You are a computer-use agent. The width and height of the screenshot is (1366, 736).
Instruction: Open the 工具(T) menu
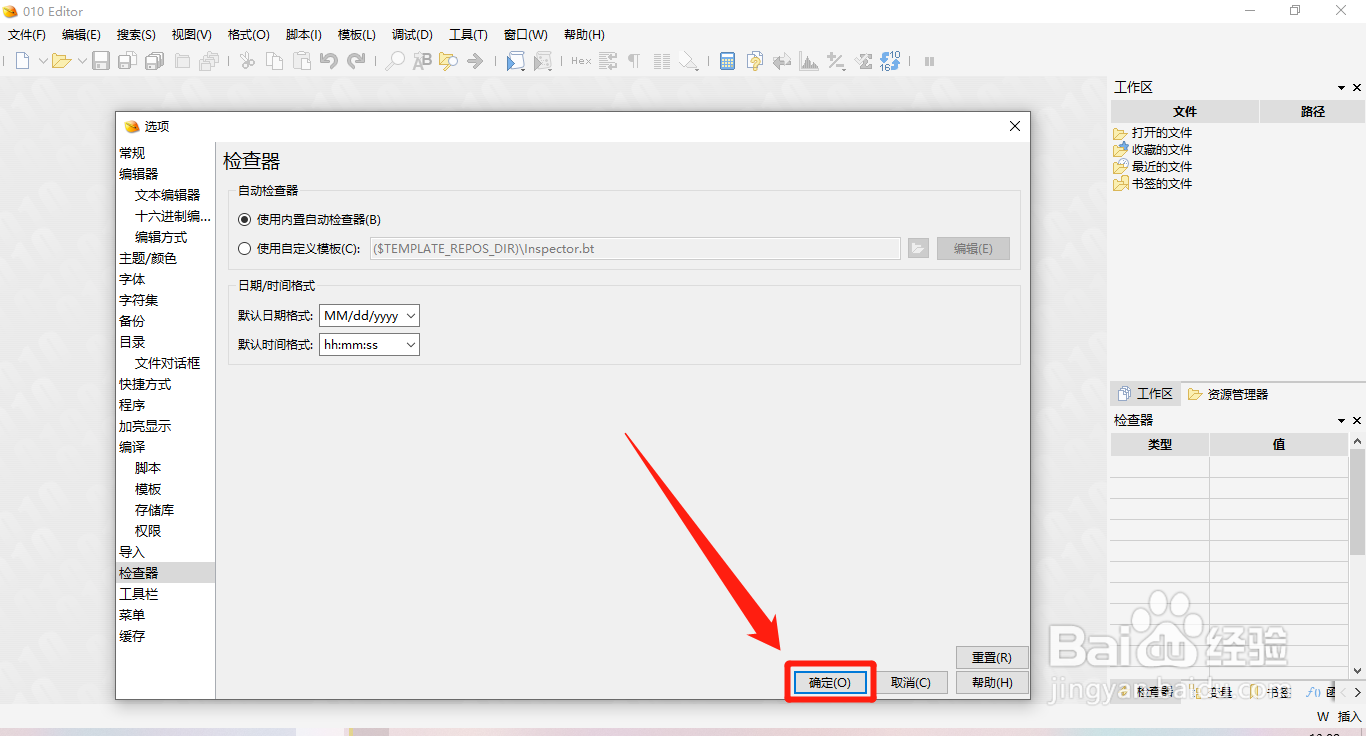tap(468, 34)
